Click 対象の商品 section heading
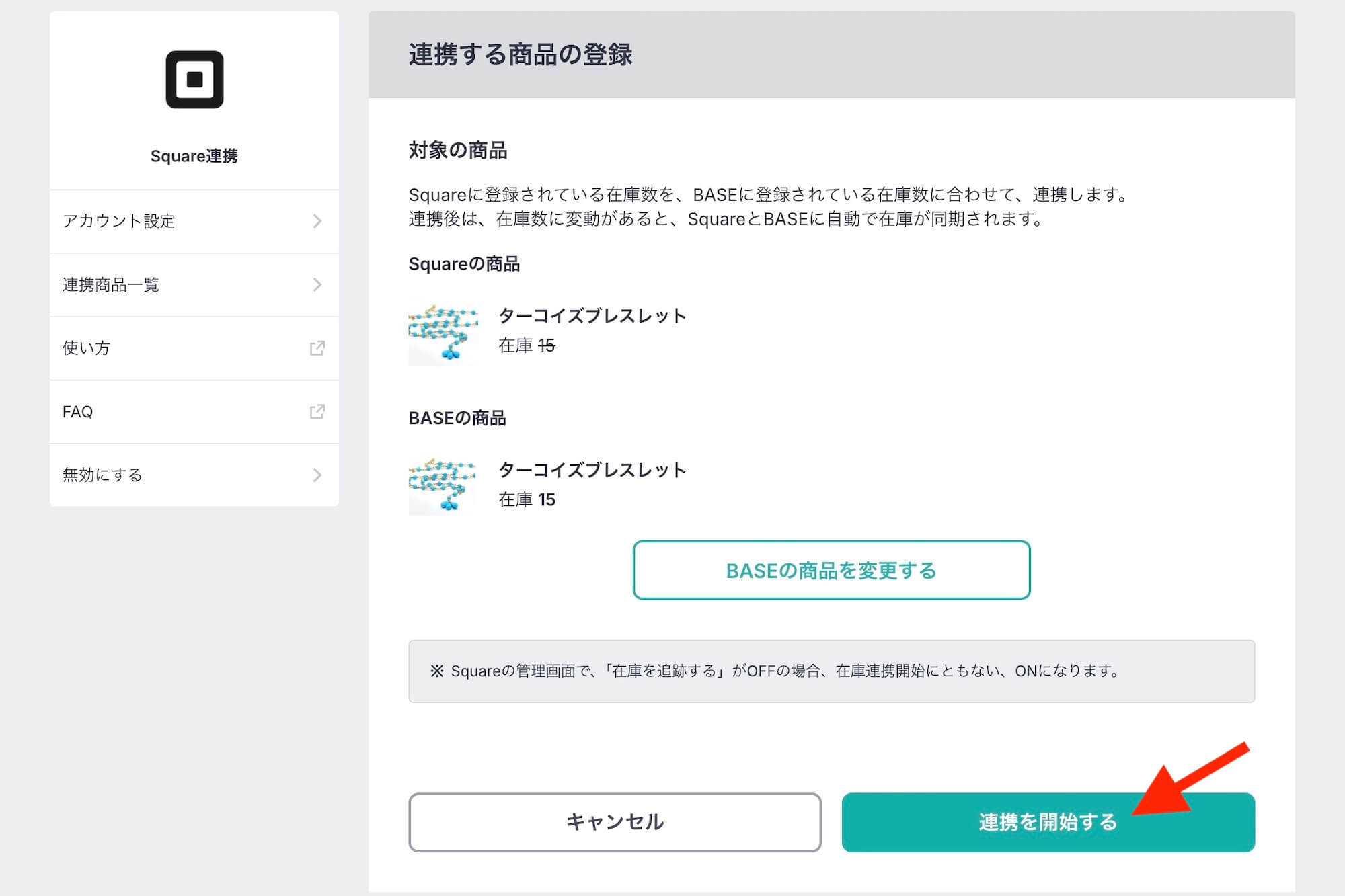Screen dimensions: 1345x896 458,150
